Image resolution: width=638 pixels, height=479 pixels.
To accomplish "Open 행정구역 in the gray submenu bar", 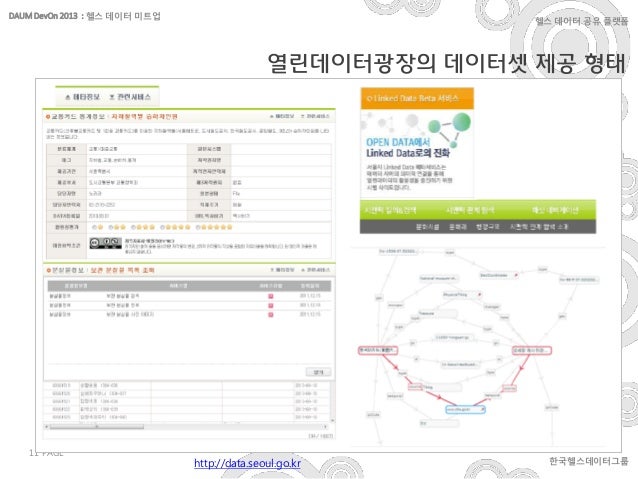I will (487, 227).
